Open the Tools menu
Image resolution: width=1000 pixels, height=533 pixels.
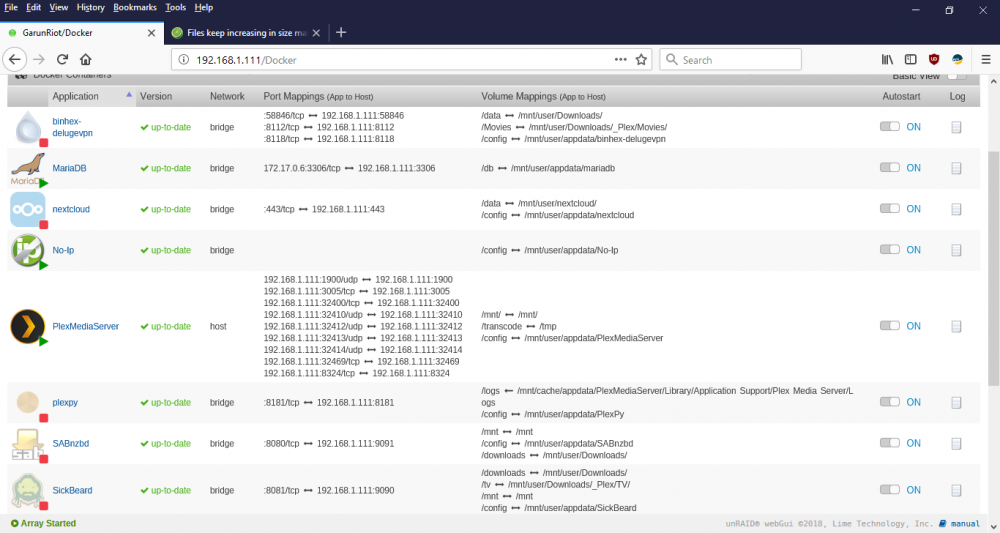tap(175, 8)
